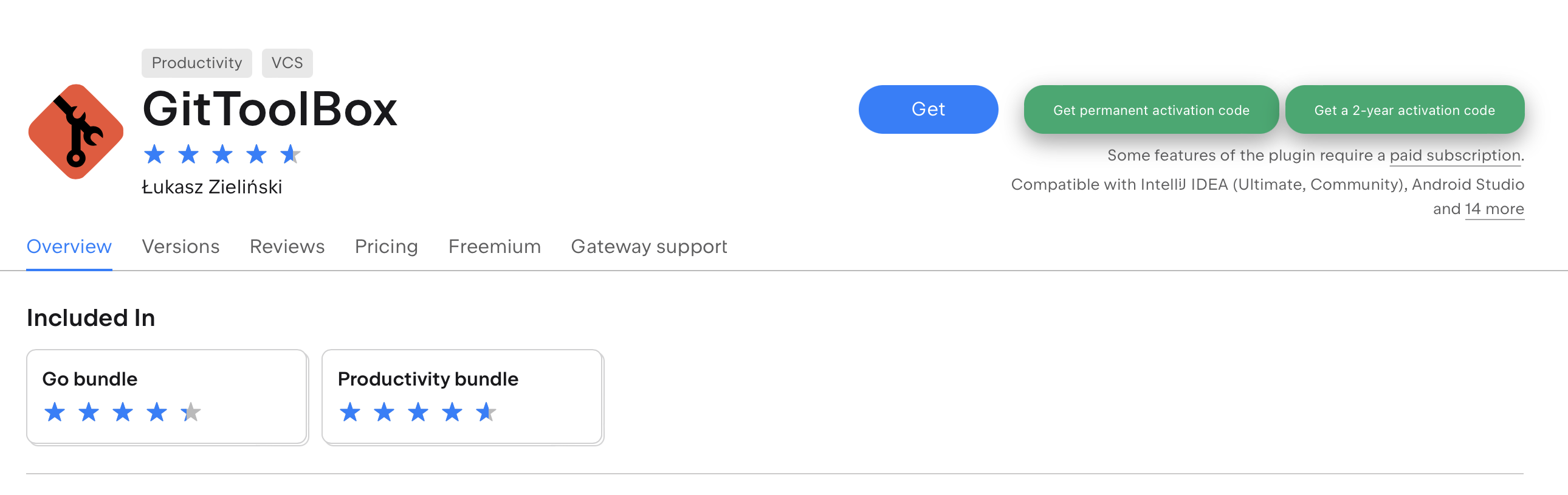Switch to the Versions tab

click(x=180, y=246)
